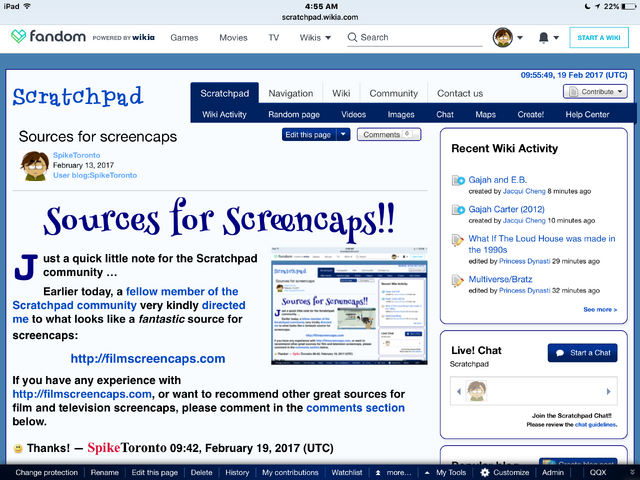Open the Wiki tab
Image resolution: width=640 pixels, height=480 pixels.
click(341, 93)
